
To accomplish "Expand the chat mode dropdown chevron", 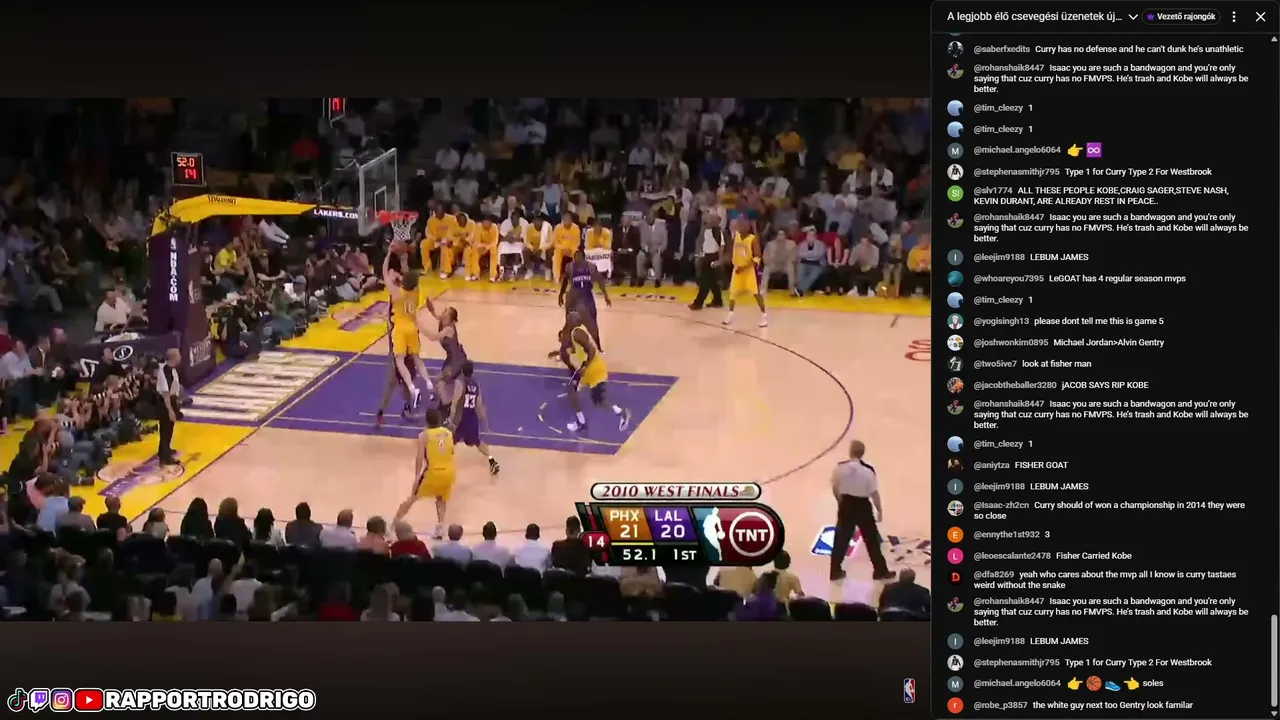I will coord(1133,17).
